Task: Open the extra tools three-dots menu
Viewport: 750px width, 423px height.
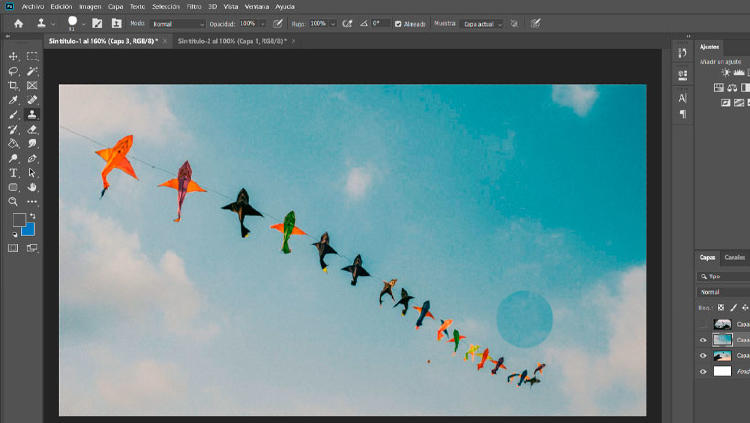Action: tap(32, 201)
